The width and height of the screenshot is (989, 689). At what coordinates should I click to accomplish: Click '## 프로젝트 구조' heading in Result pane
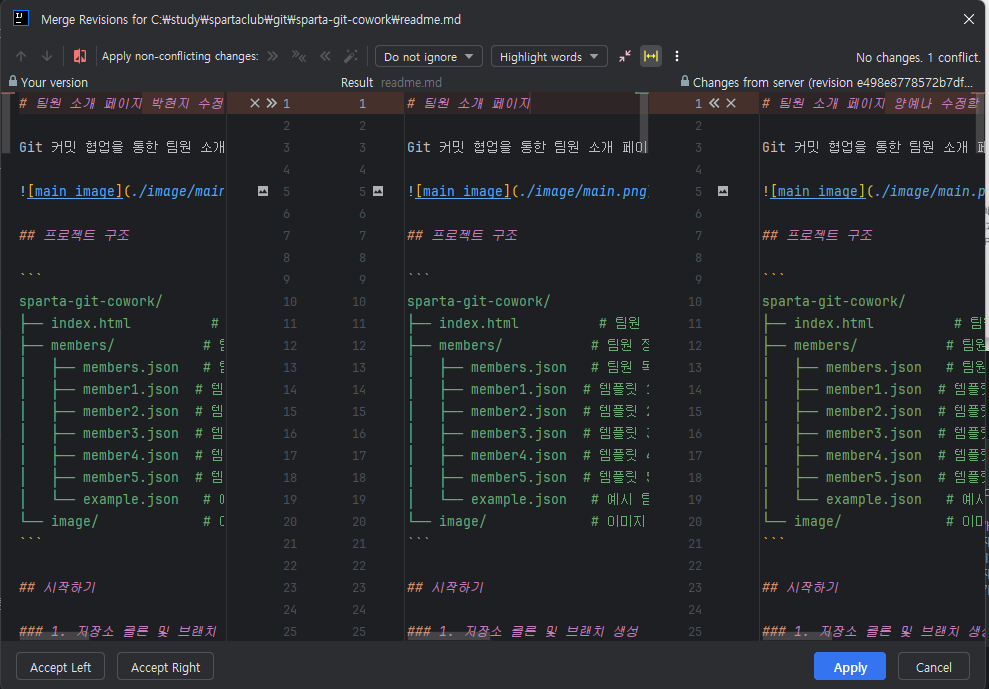coord(462,235)
